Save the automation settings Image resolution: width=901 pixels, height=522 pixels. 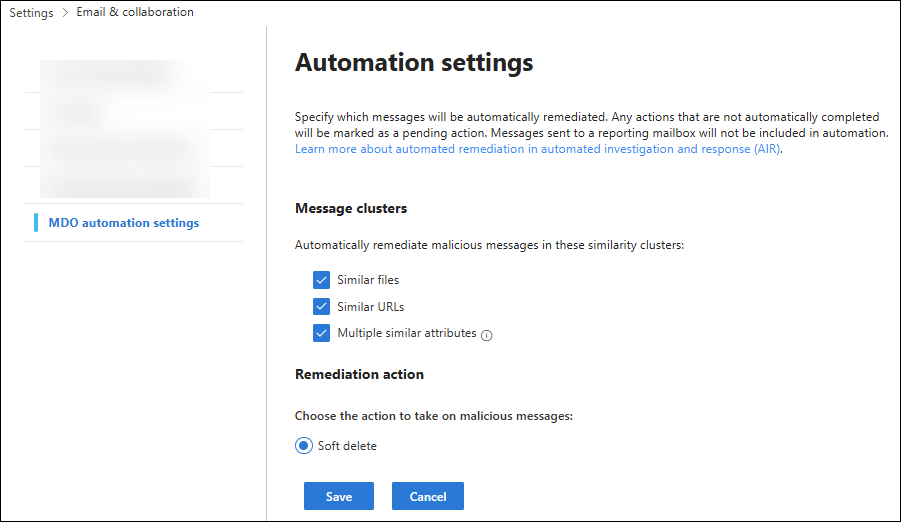[x=339, y=496]
